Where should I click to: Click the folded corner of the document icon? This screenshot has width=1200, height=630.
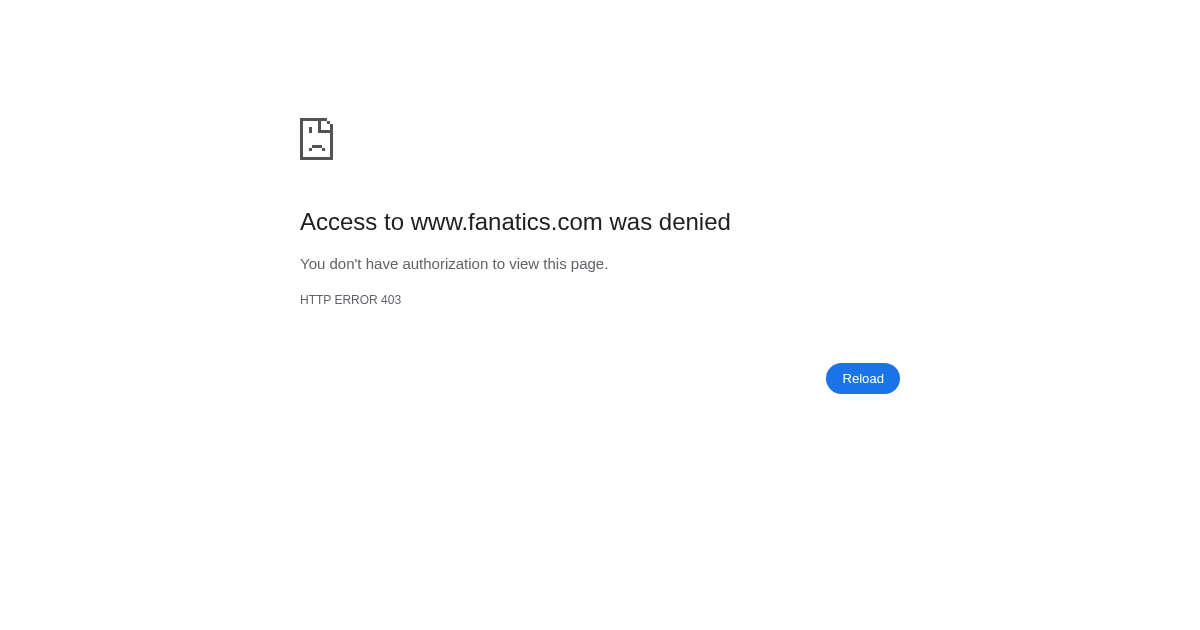point(327,128)
